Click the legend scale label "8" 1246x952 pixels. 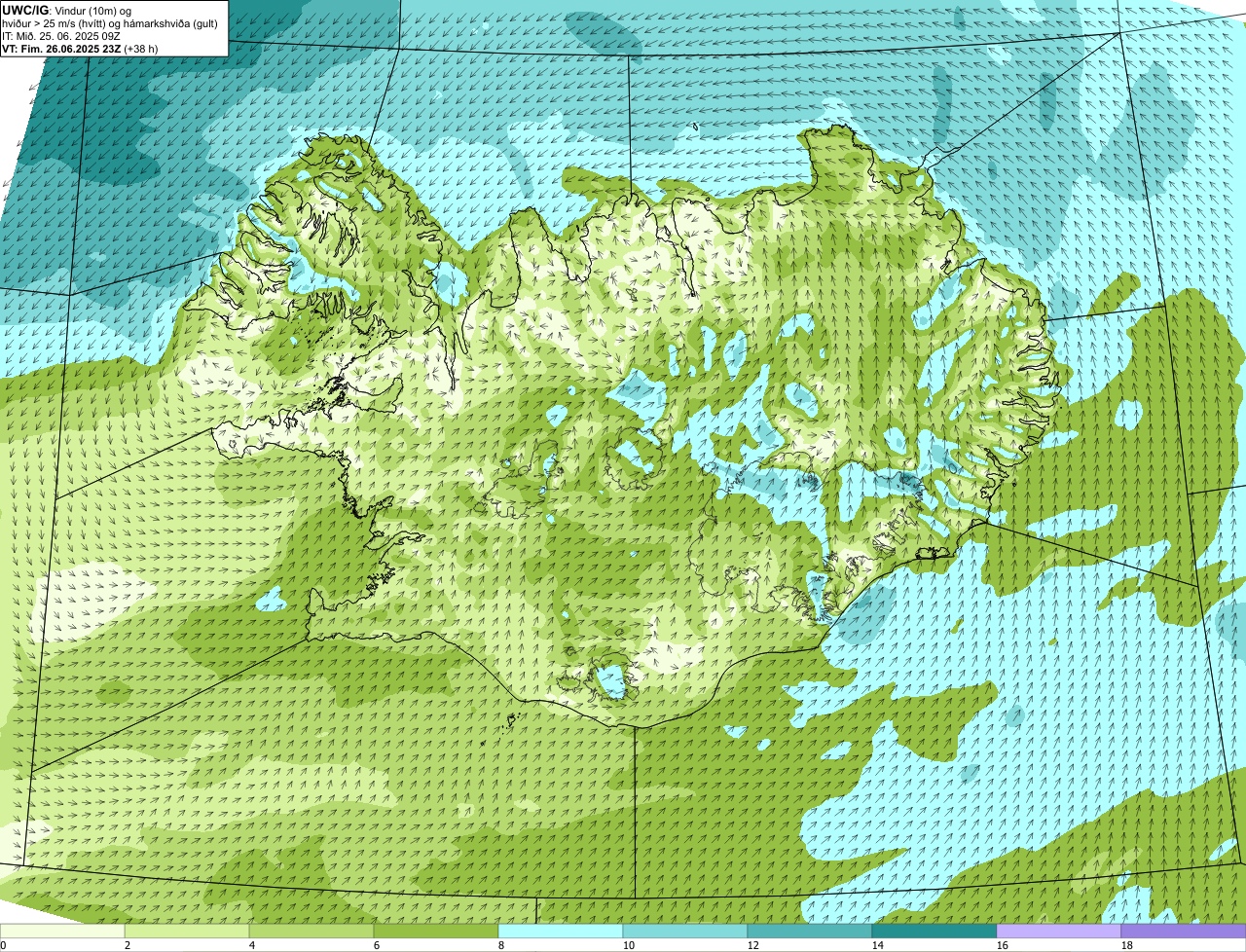501,945
